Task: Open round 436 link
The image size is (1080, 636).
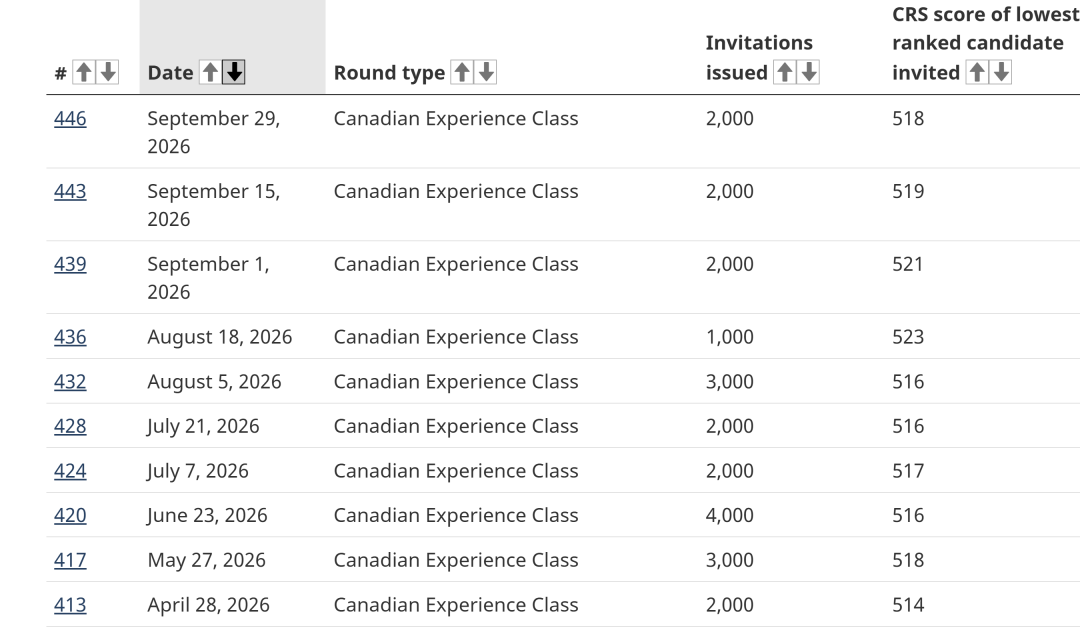Action: coord(70,337)
